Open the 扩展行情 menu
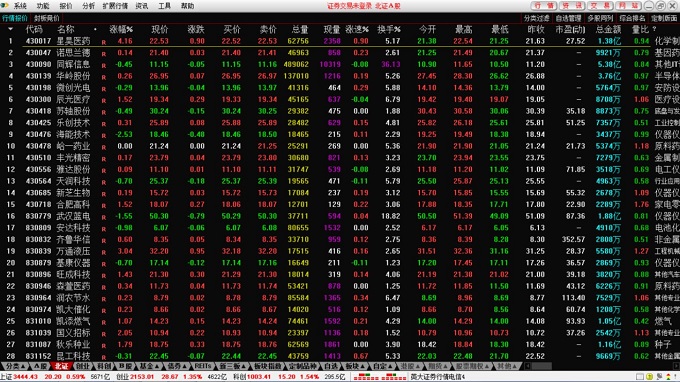680x382 pixels. coord(115,6)
